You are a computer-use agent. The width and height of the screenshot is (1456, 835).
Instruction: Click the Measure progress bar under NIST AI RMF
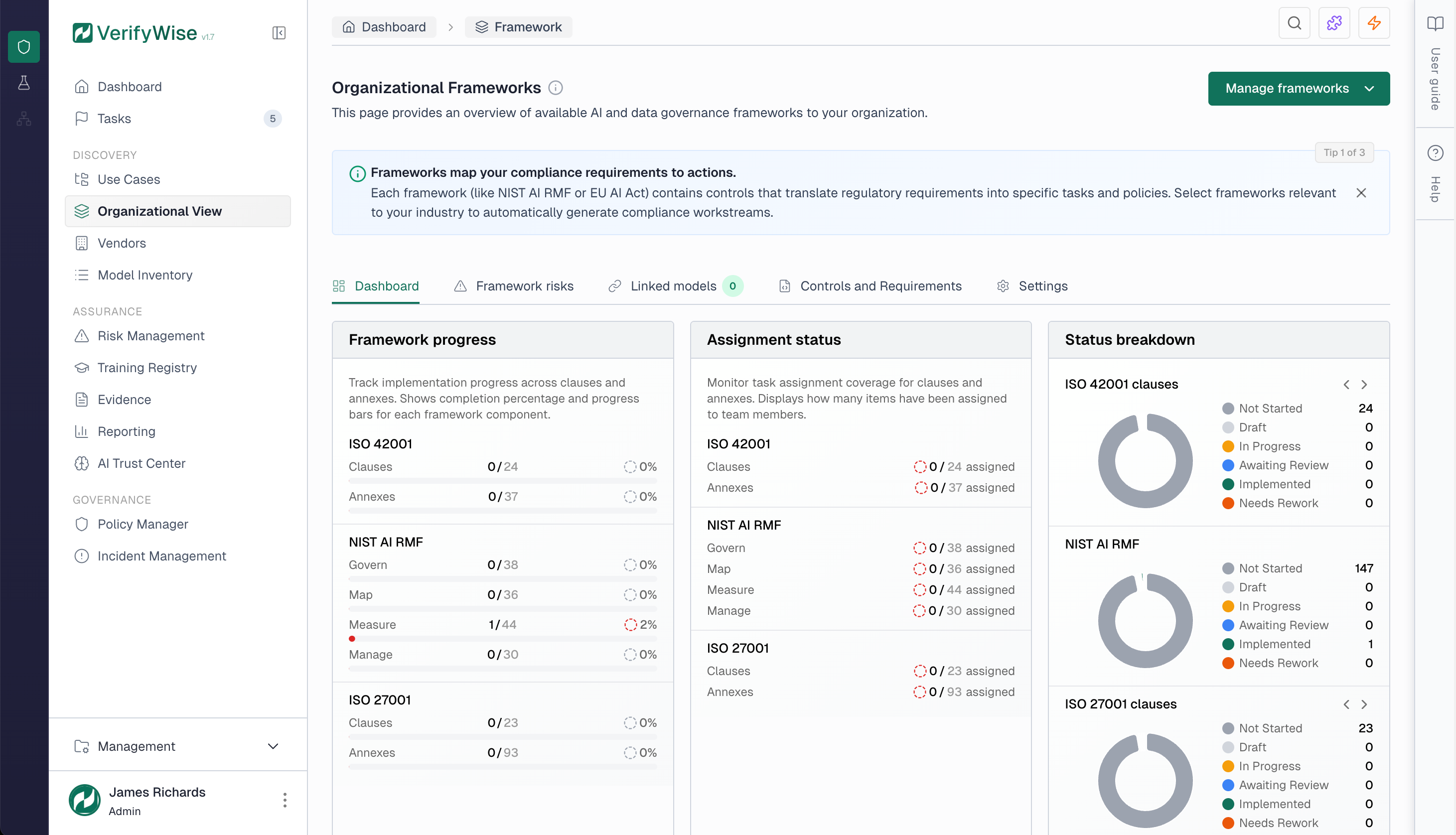click(x=503, y=638)
